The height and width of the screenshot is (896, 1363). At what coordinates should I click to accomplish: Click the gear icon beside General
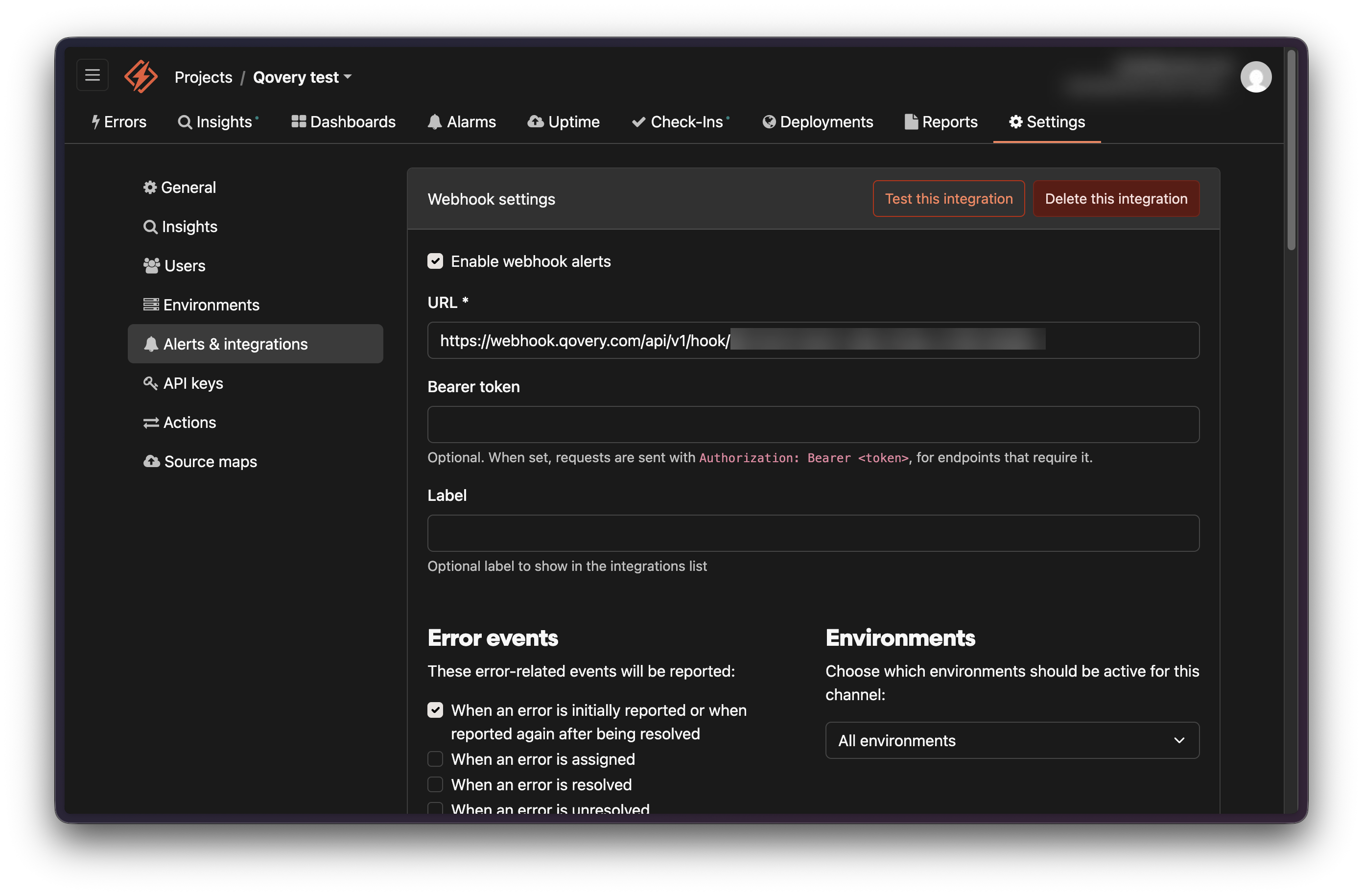click(x=150, y=188)
